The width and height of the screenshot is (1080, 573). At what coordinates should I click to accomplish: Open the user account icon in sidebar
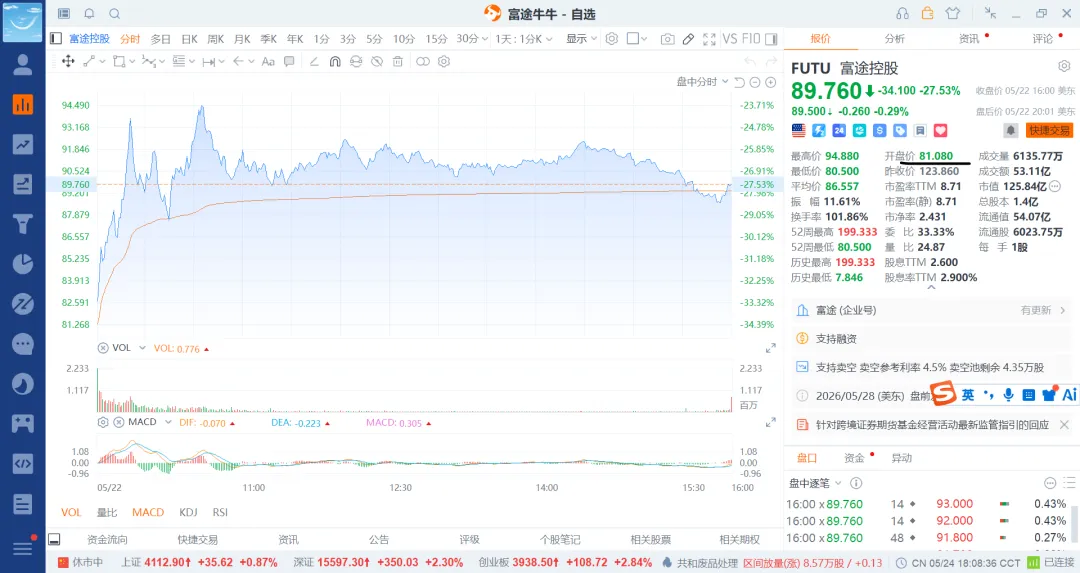click(x=23, y=65)
